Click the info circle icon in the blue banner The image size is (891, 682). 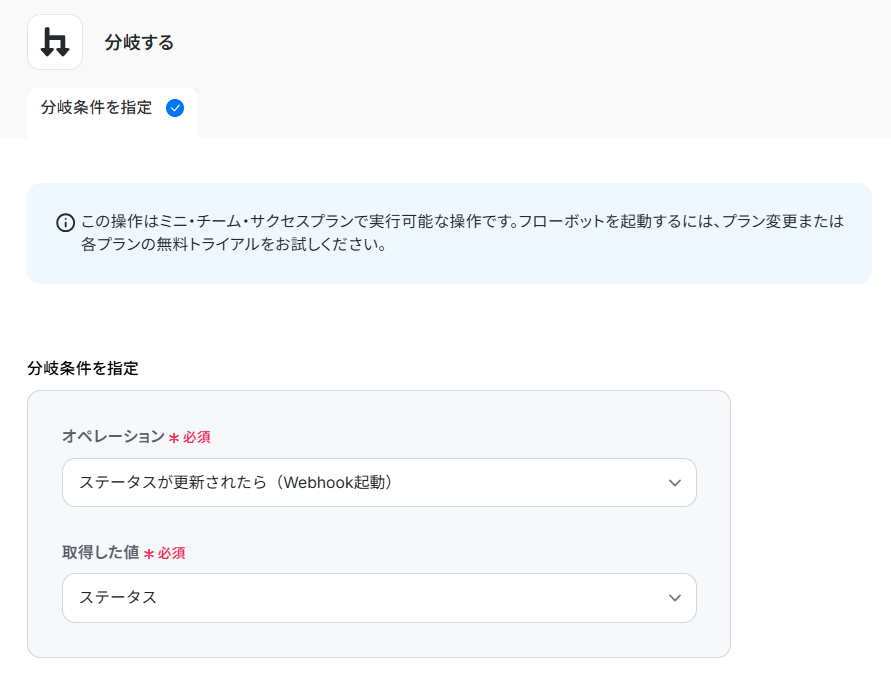point(65,223)
